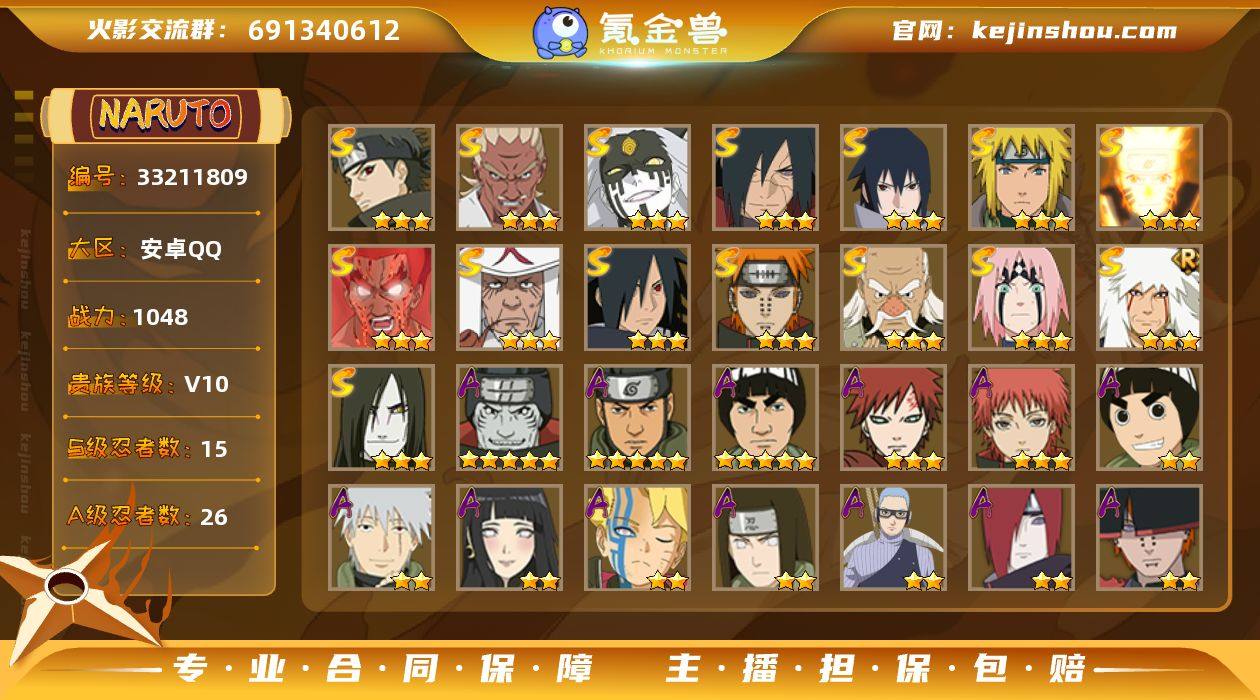Click the Boruto blue-marked blonde portrait

click(x=637, y=537)
